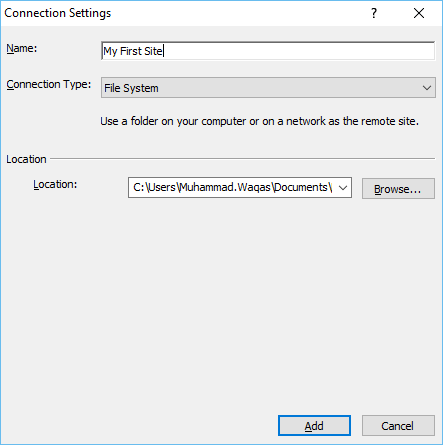Viewport: 443px width, 445px height.
Task: Click the empty area below Location
Action: (x=221, y=300)
